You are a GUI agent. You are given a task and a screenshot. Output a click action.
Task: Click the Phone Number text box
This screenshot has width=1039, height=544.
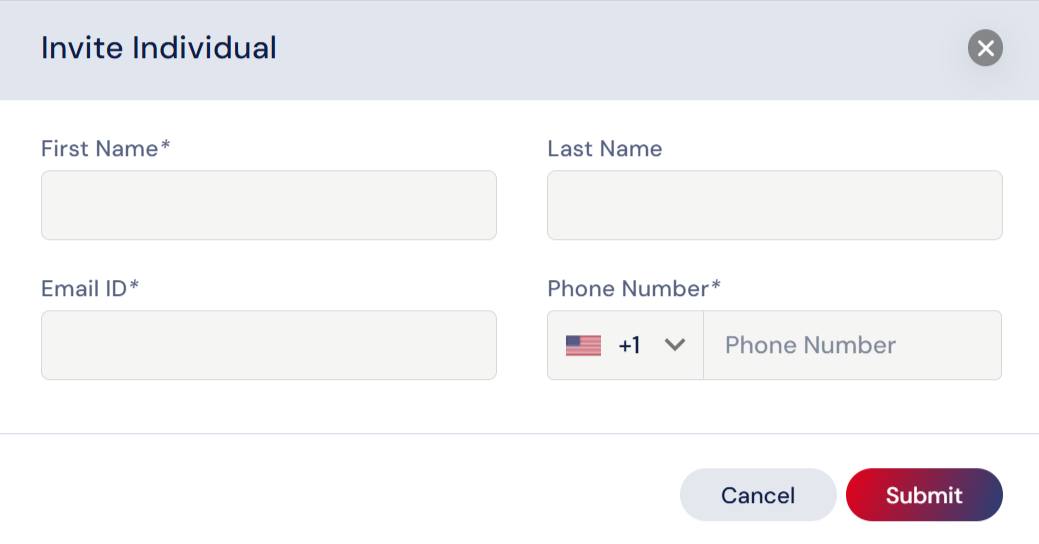click(852, 345)
